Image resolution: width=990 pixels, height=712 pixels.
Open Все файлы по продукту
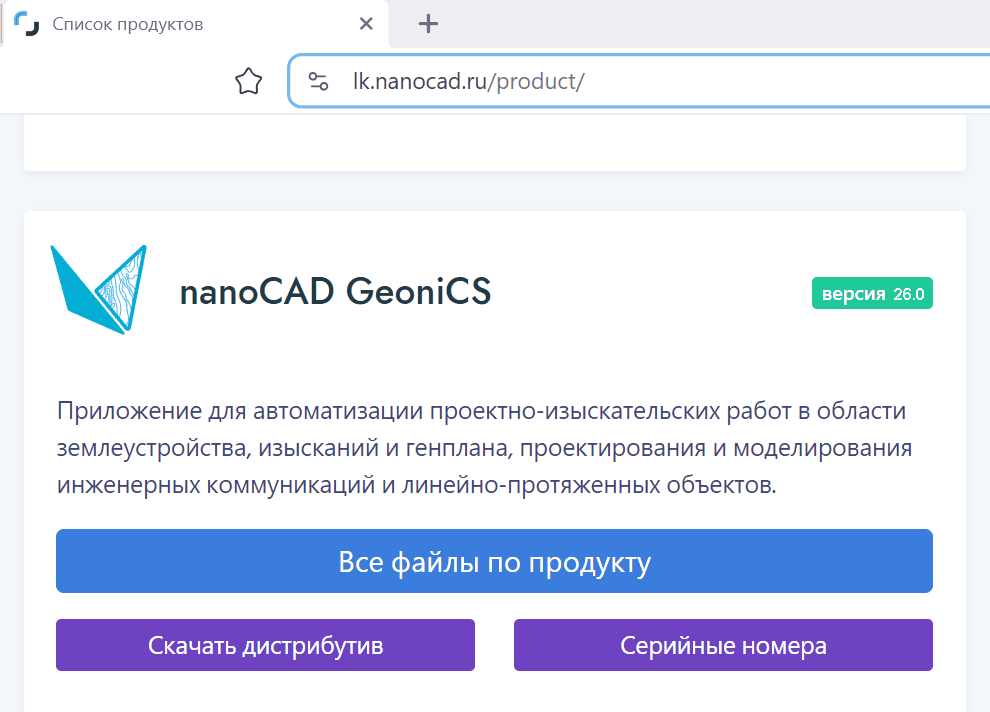[494, 562]
